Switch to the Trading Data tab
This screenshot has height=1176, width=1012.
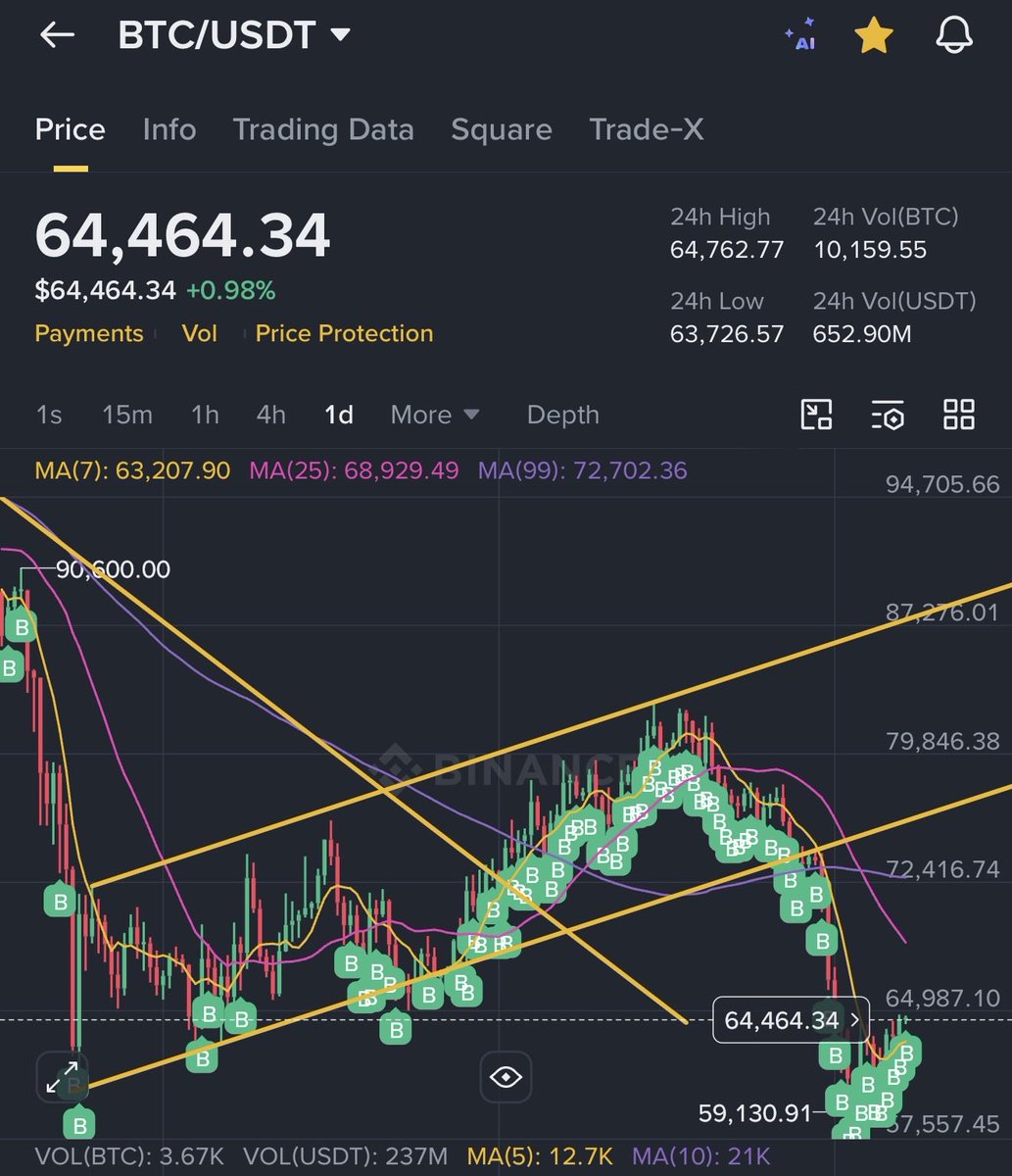pyautogui.click(x=323, y=129)
